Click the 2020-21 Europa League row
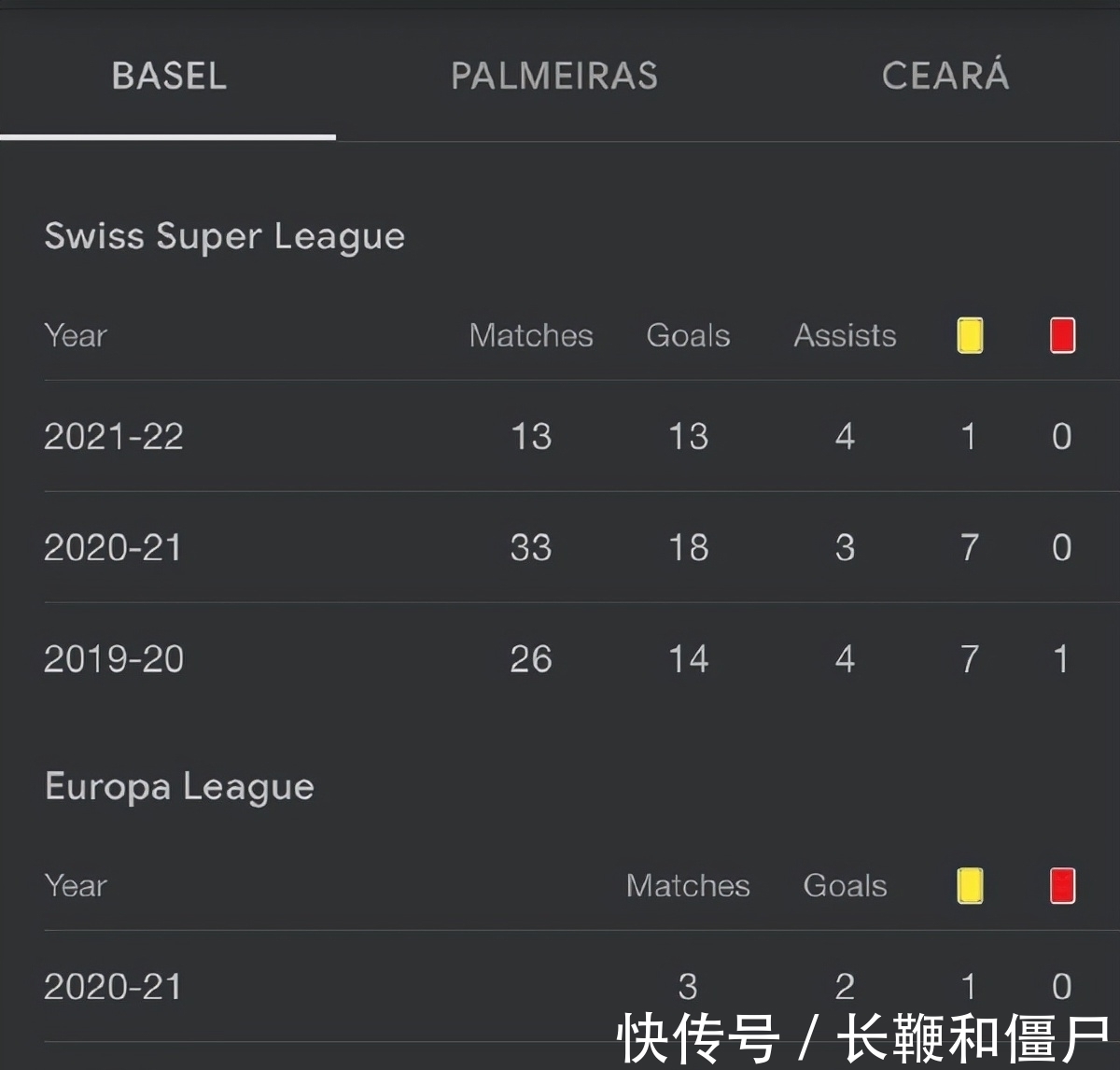This screenshot has width=1120, height=1070. click(x=560, y=986)
